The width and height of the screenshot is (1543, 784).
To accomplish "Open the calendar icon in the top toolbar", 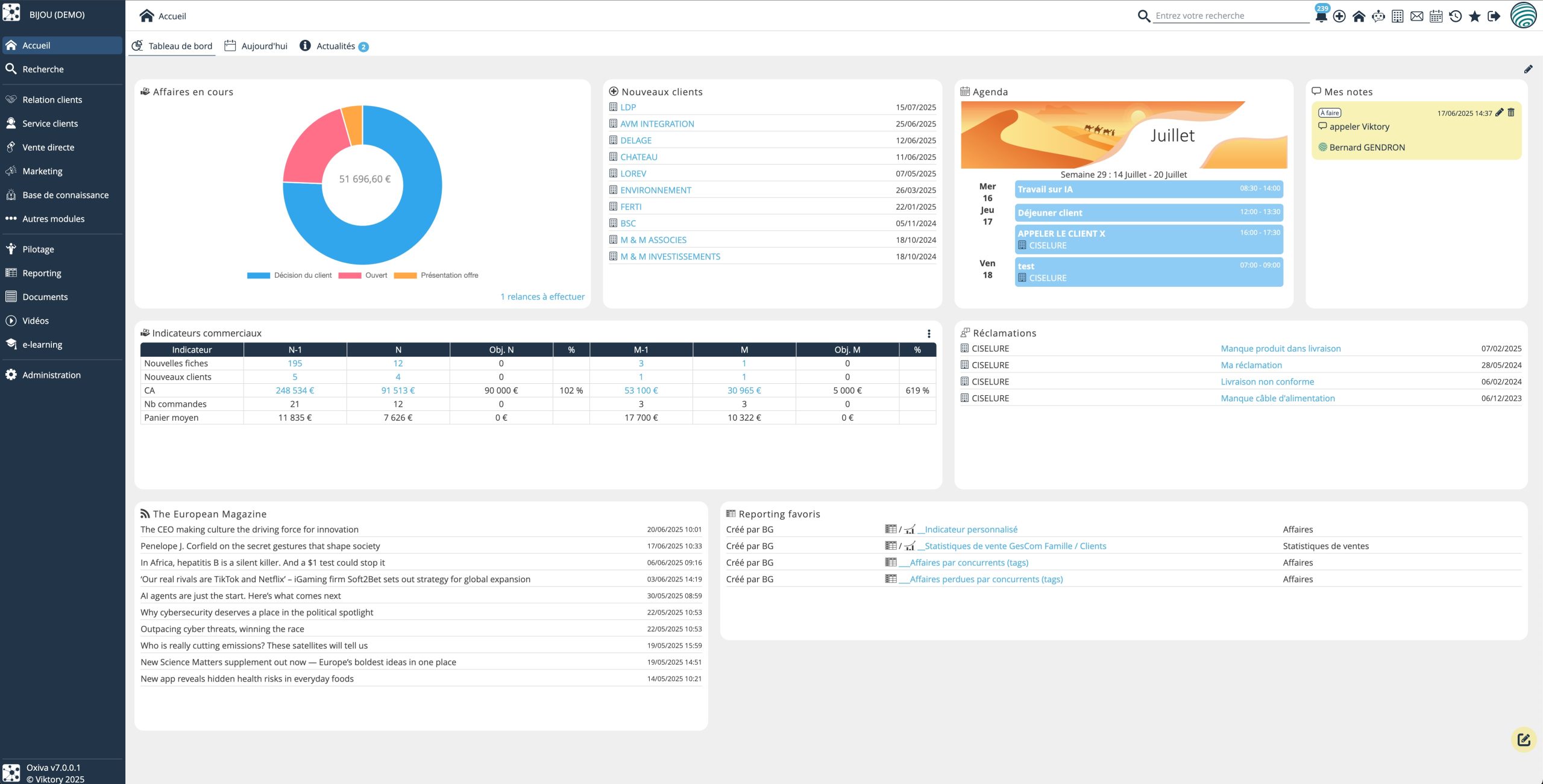I will pos(1435,16).
